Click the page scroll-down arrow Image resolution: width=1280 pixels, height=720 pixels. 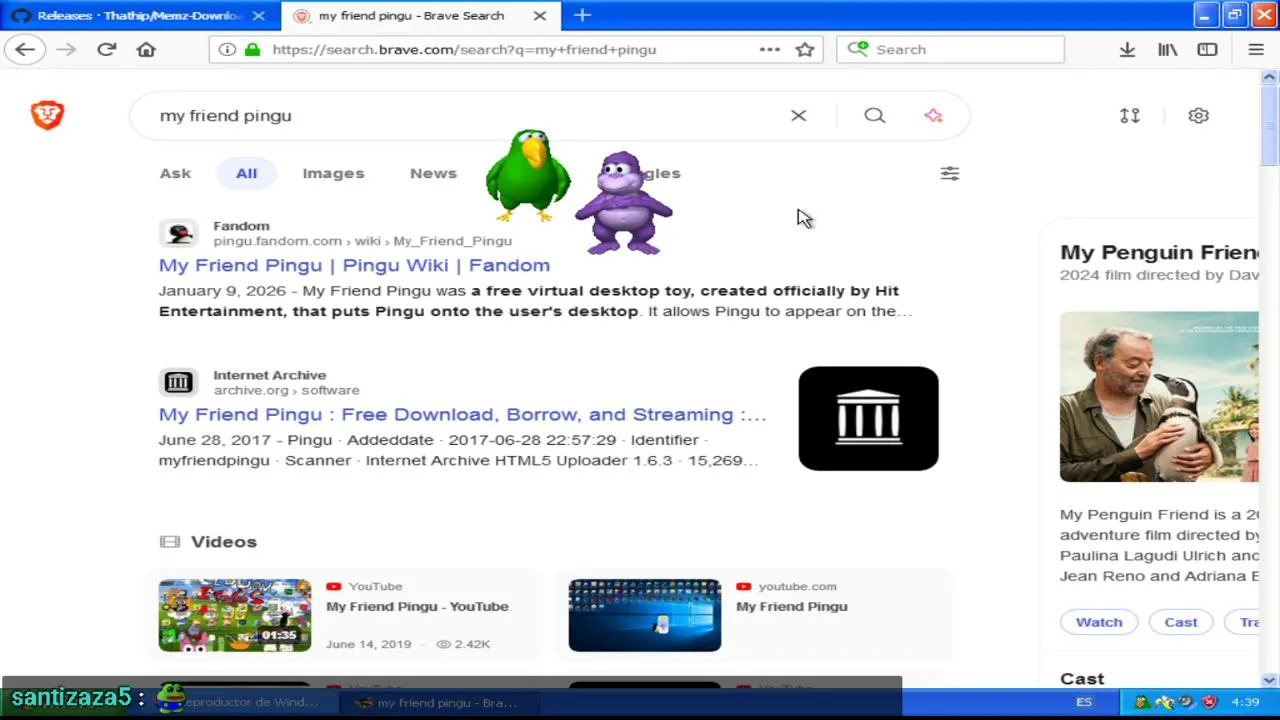coord(1270,680)
